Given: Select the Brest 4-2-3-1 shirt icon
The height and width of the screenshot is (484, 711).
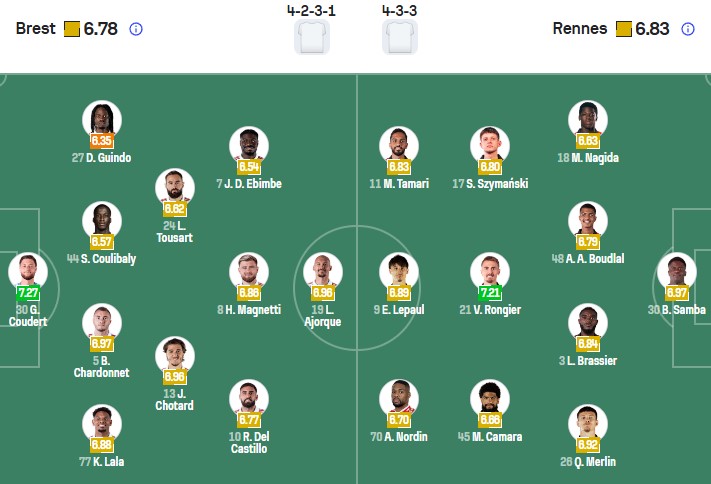Looking at the screenshot, I should [x=311, y=37].
